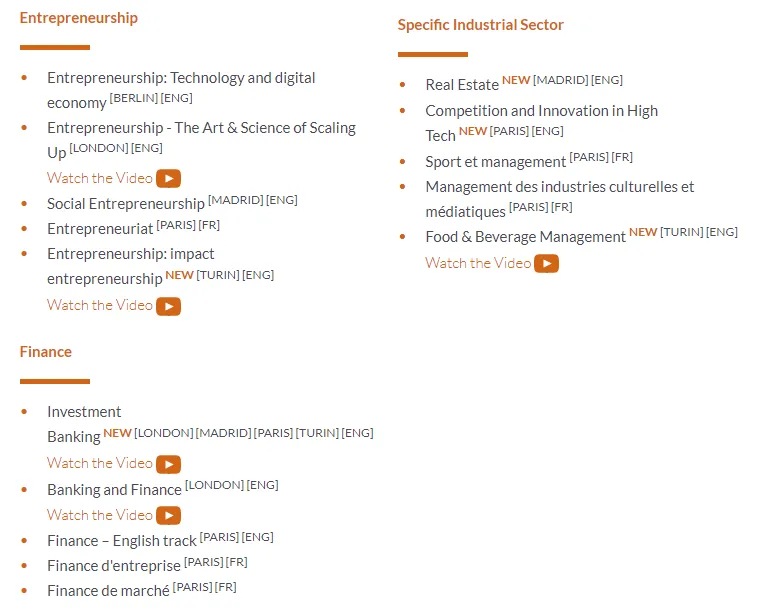This screenshot has width=760, height=612.
Task: Choose Competition and Innovation in High Tech
Action: [541, 111]
